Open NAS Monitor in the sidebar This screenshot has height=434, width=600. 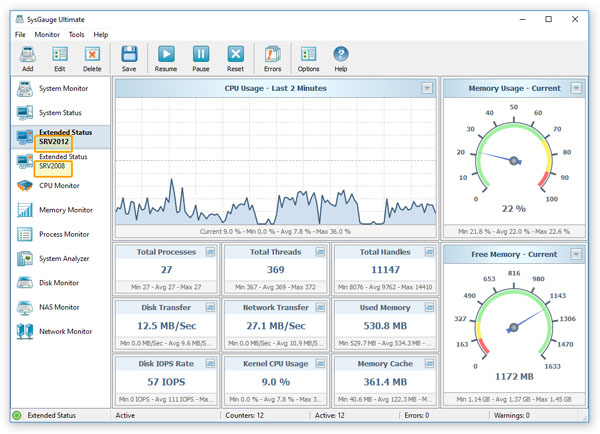click(x=60, y=307)
